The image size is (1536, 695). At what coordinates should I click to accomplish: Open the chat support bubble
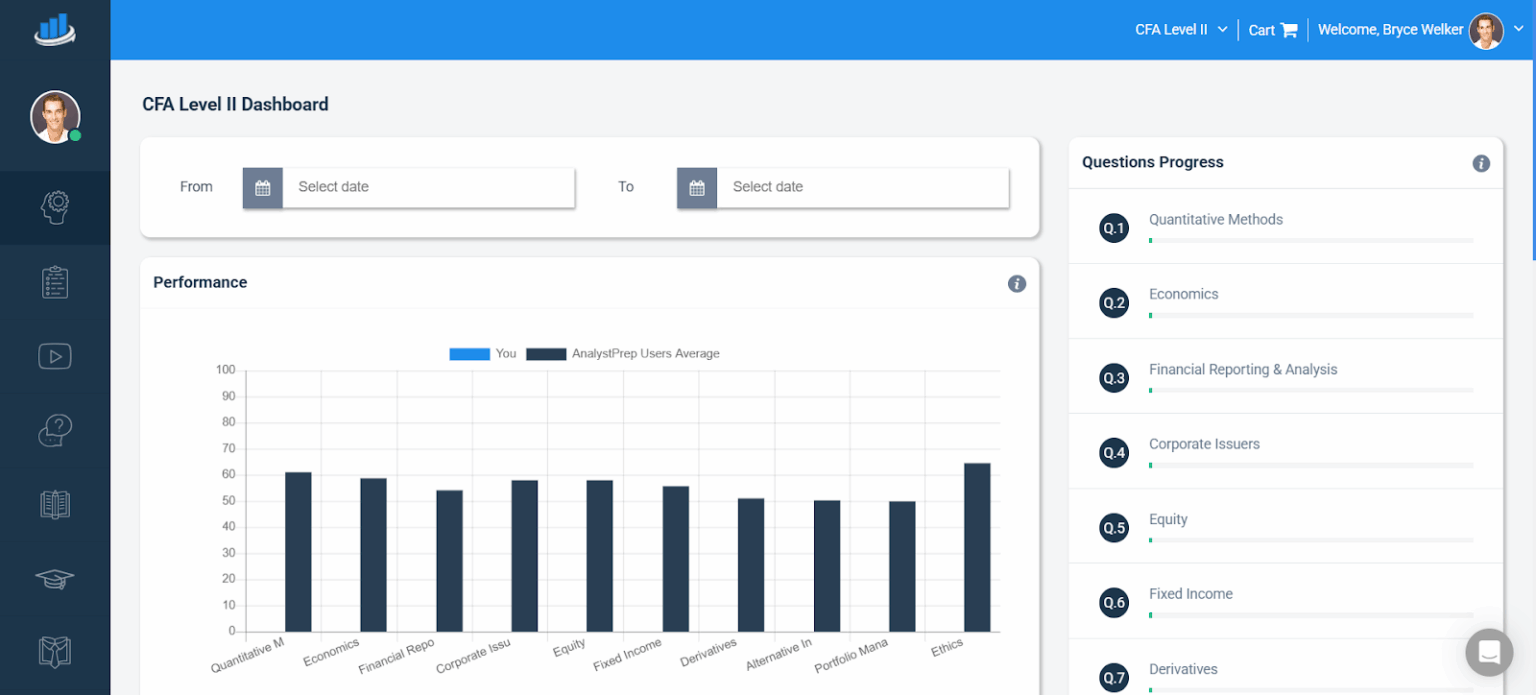tap(1489, 652)
